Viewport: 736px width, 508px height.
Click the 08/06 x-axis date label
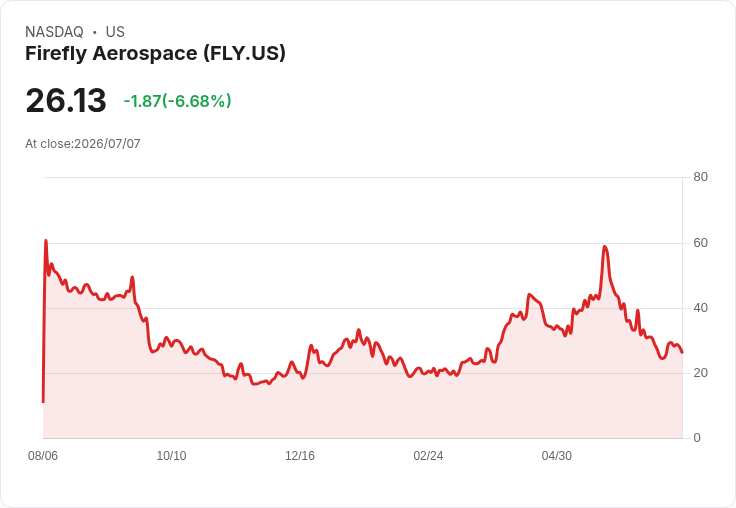pos(43,456)
